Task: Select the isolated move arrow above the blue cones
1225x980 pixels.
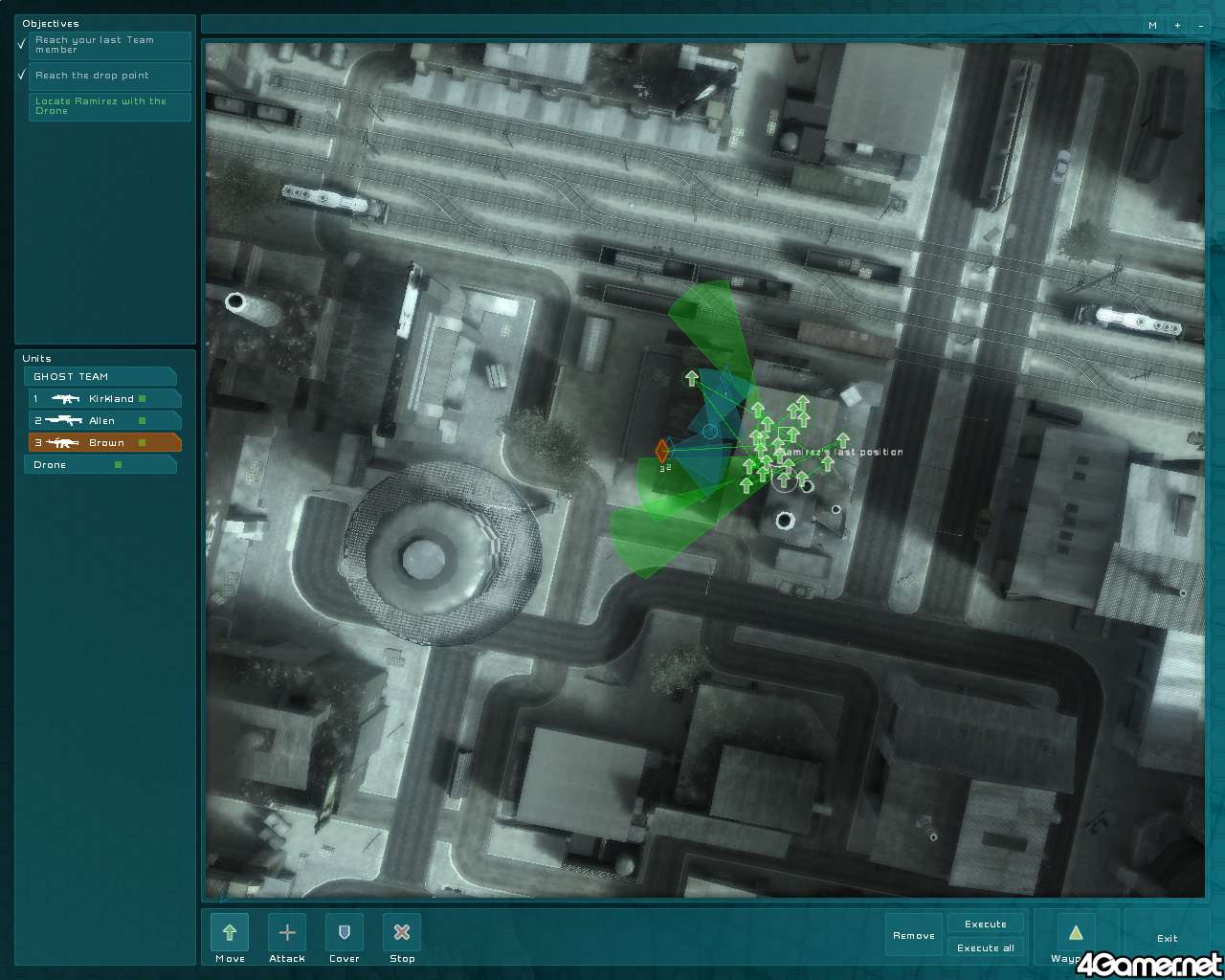Action: tap(692, 379)
